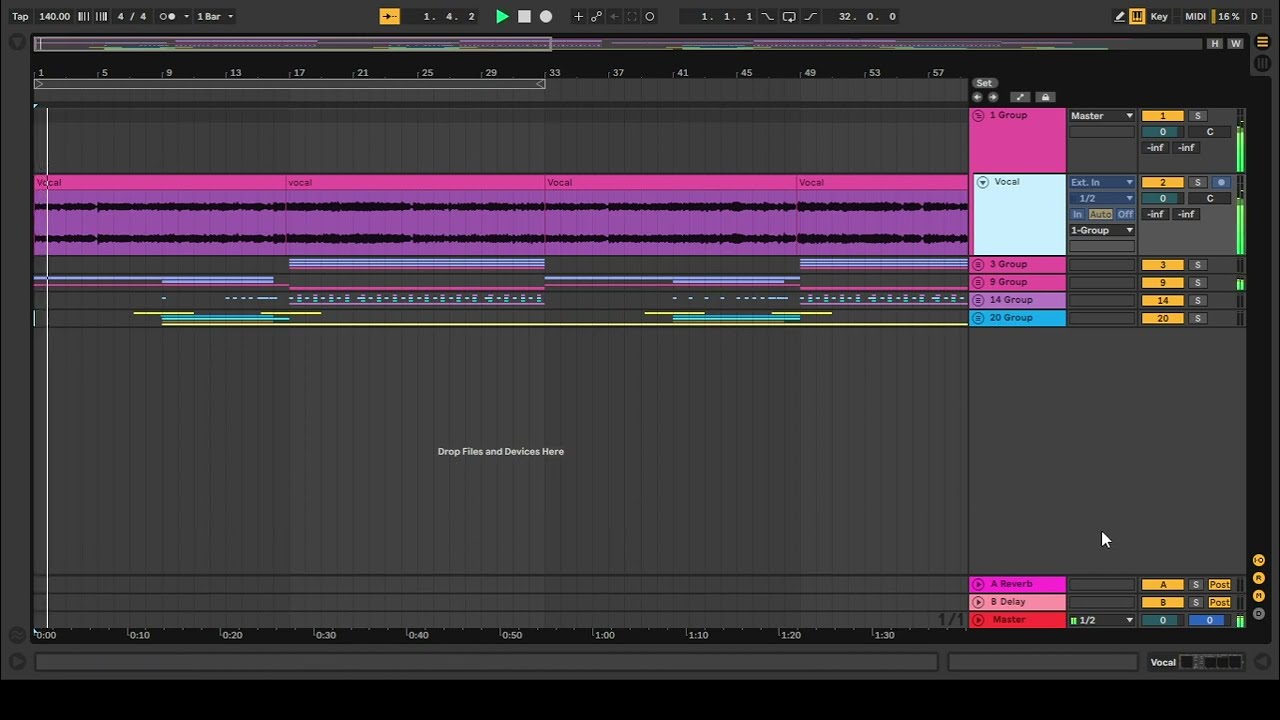Toggle the Vocal track activator 2
This screenshot has width=1280, height=720.
point(1162,182)
